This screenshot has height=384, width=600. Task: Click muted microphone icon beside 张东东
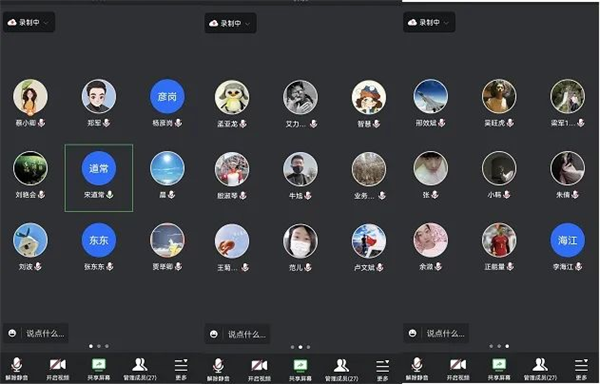110,266
